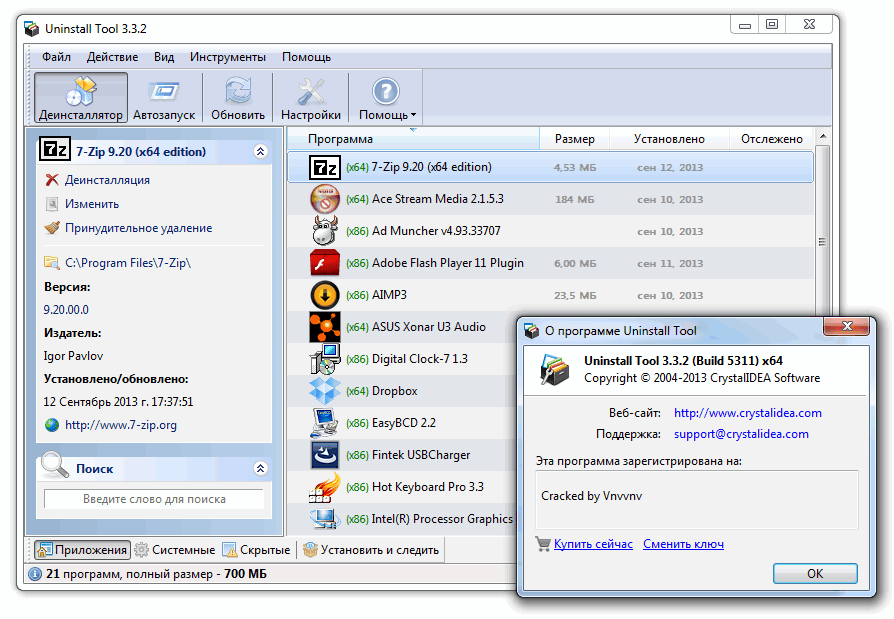Click the program list scrollbar up arrow
The image size is (894, 619).
click(823, 137)
